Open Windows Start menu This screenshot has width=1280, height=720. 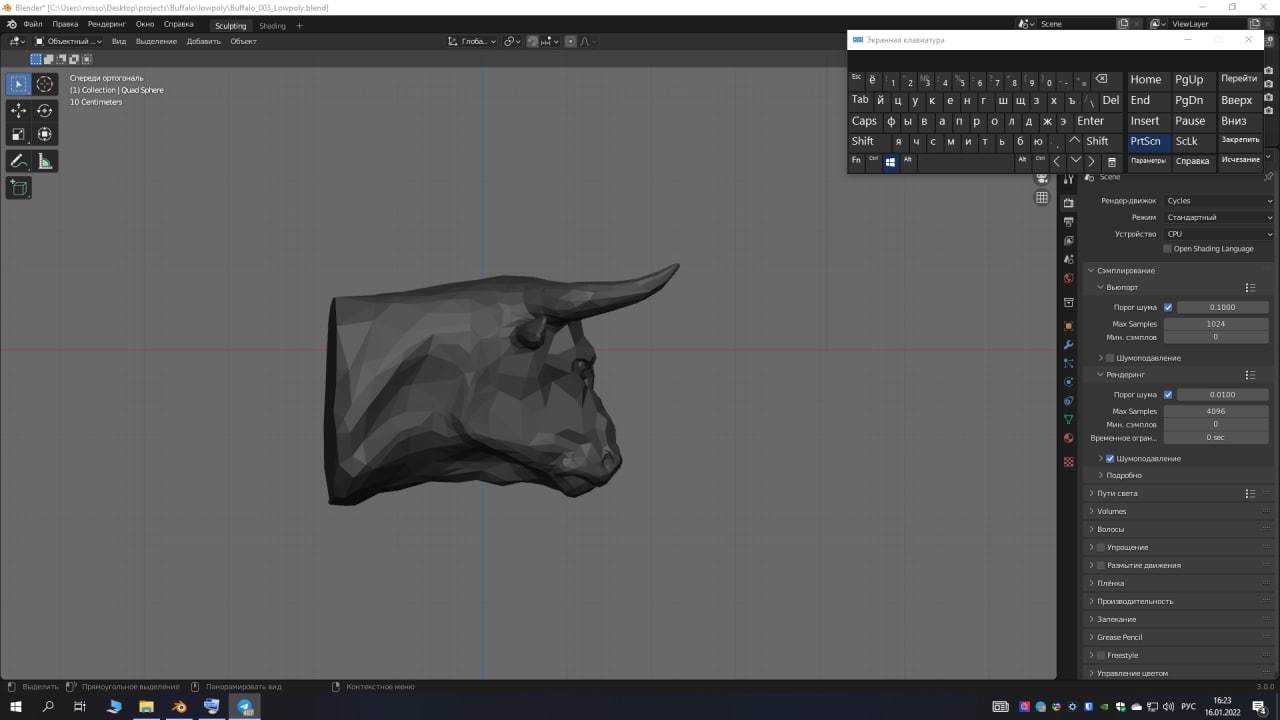click(x=16, y=706)
